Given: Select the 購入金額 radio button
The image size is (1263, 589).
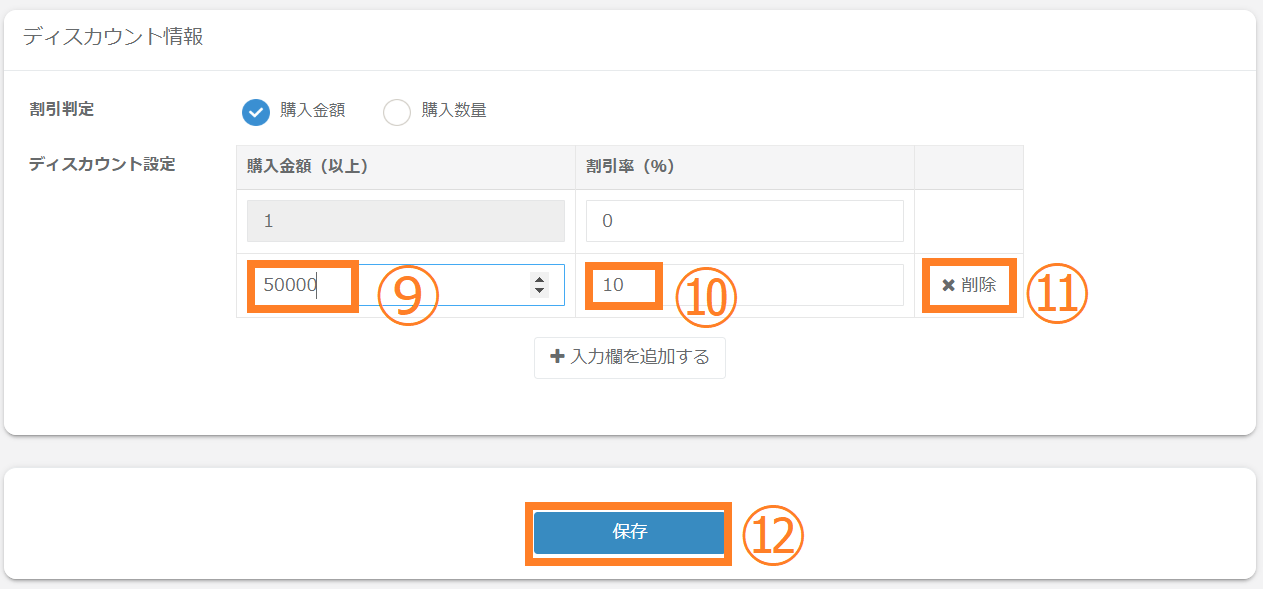Looking at the screenshot, I should point(256,112).
